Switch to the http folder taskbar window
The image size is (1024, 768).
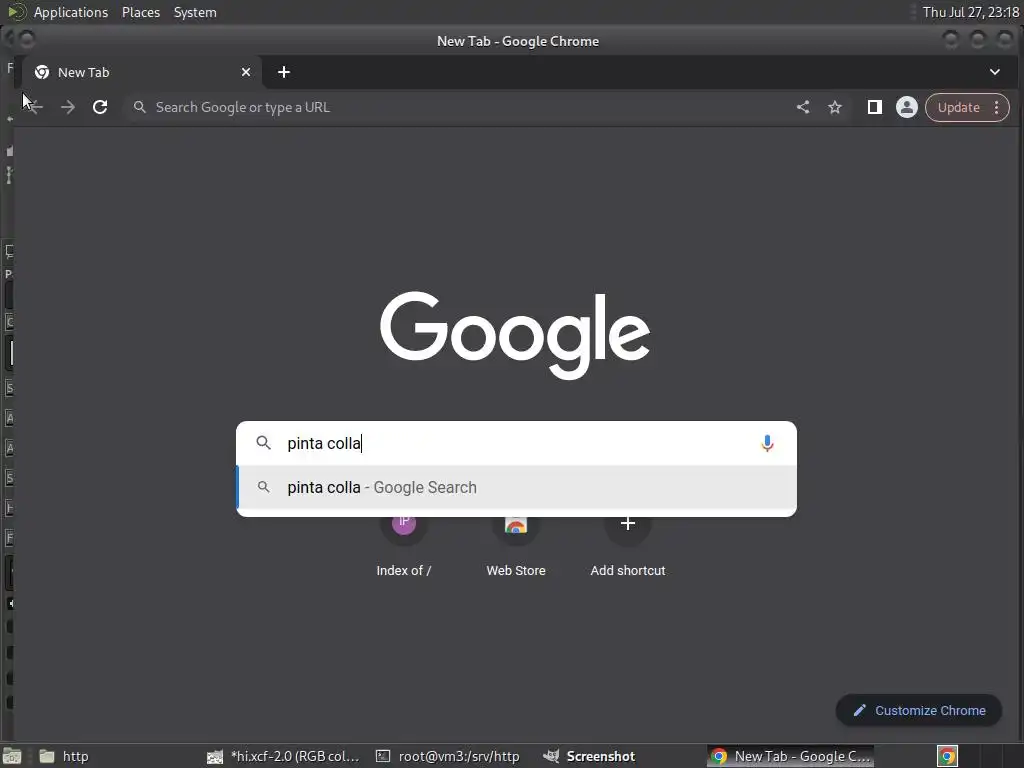(65, 756)
